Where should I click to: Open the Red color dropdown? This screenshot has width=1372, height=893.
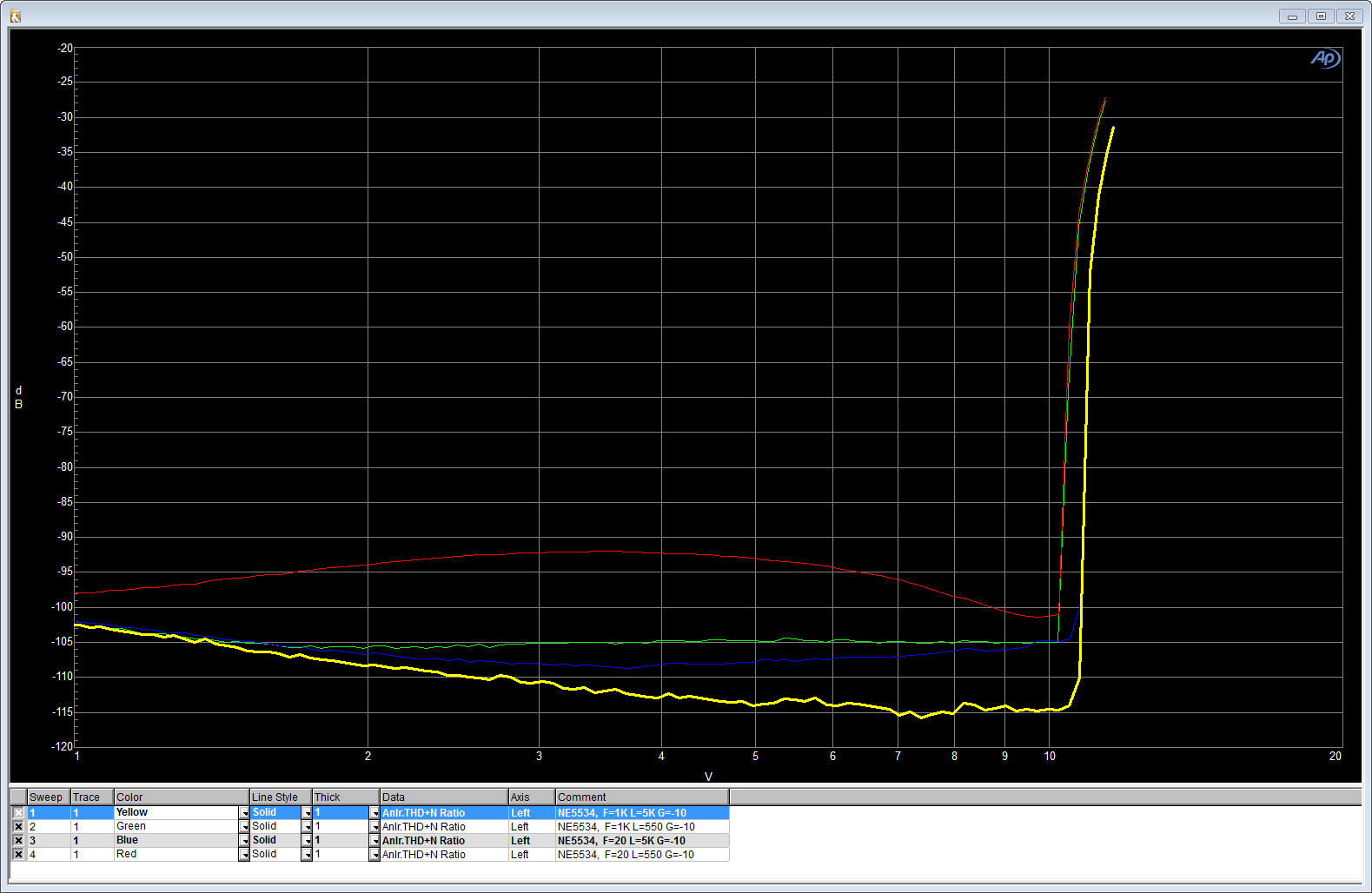click(244, 855)
